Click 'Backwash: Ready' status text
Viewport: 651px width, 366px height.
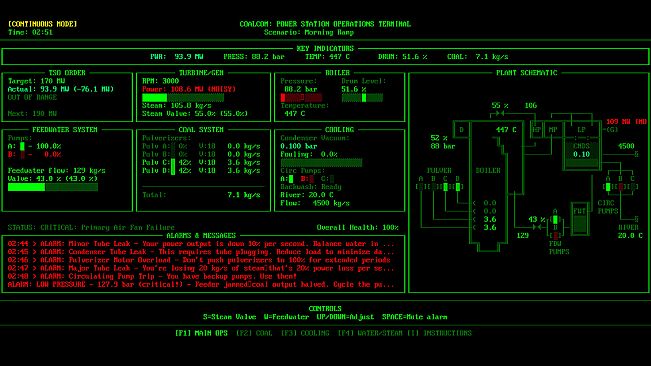click(311, 187)
